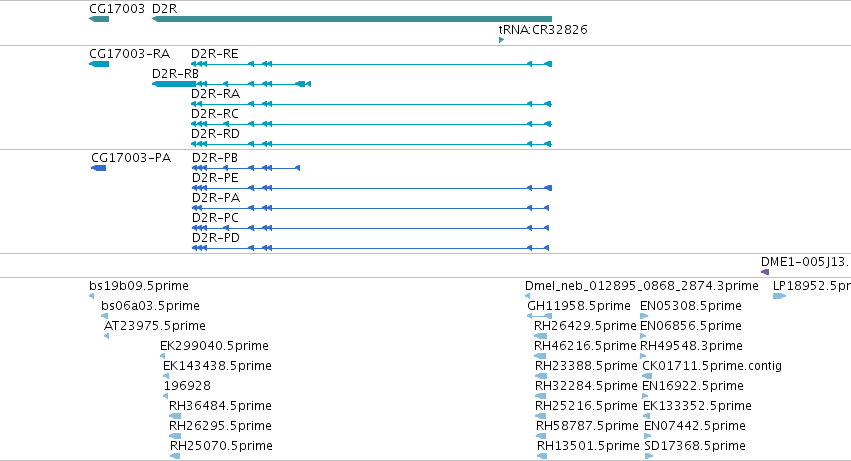Select the CG17003-PA protein label

point(131,157)
